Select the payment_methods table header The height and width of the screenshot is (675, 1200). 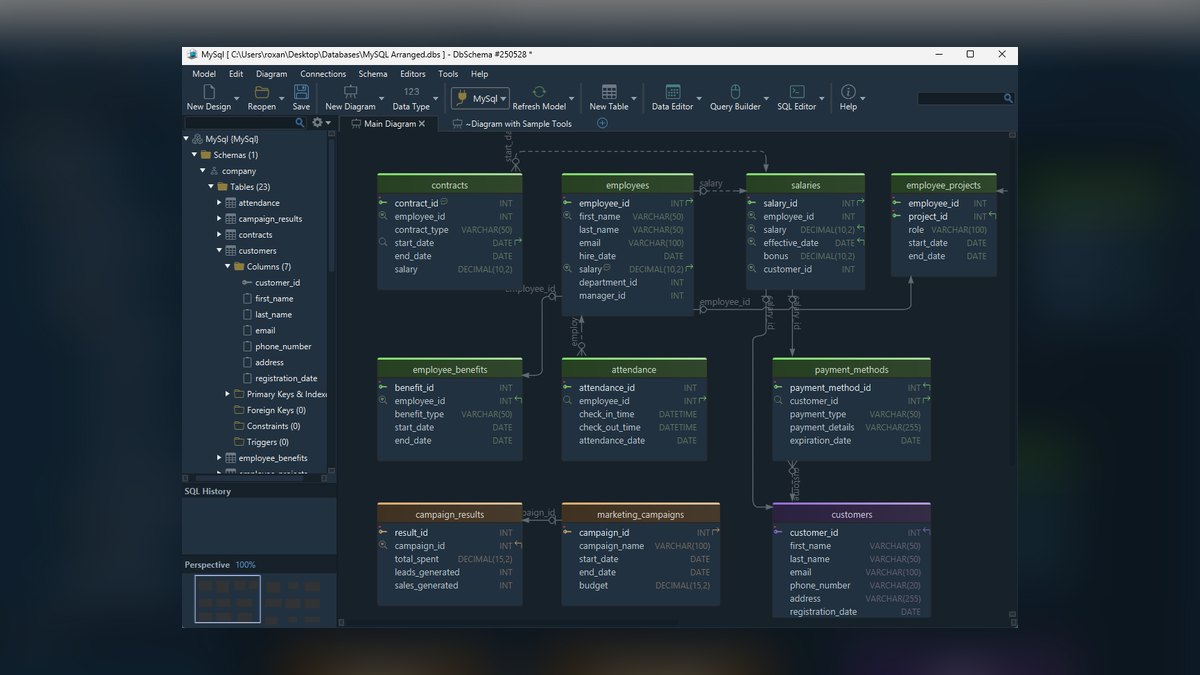(x=852, y=369)
